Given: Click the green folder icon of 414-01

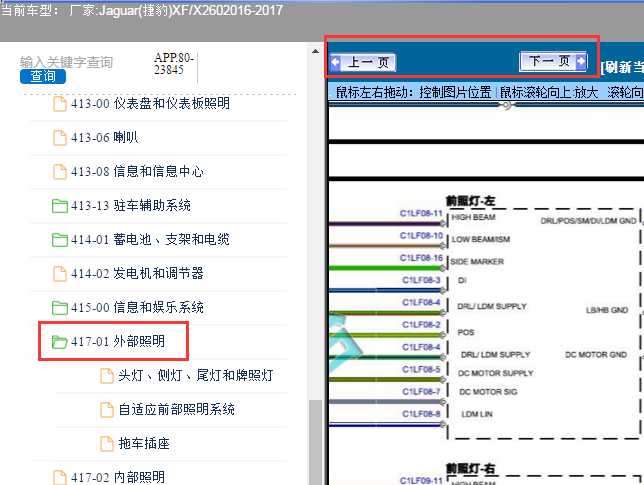Looking at the screenshot, I should [60, 240].
